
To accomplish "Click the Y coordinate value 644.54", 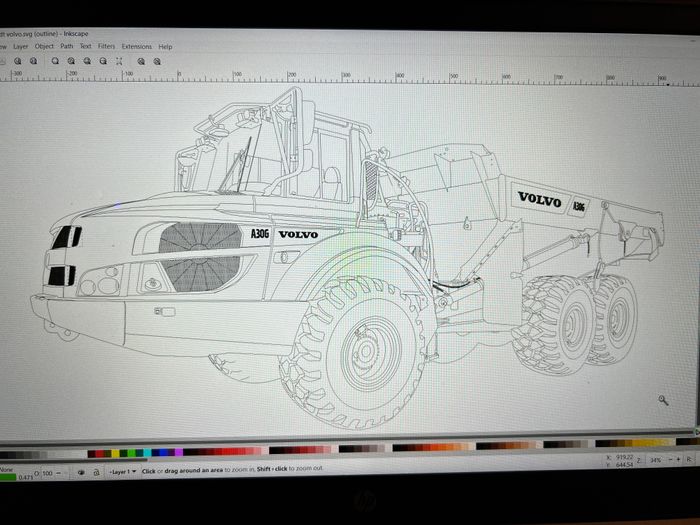I will (x=625, y=464).
